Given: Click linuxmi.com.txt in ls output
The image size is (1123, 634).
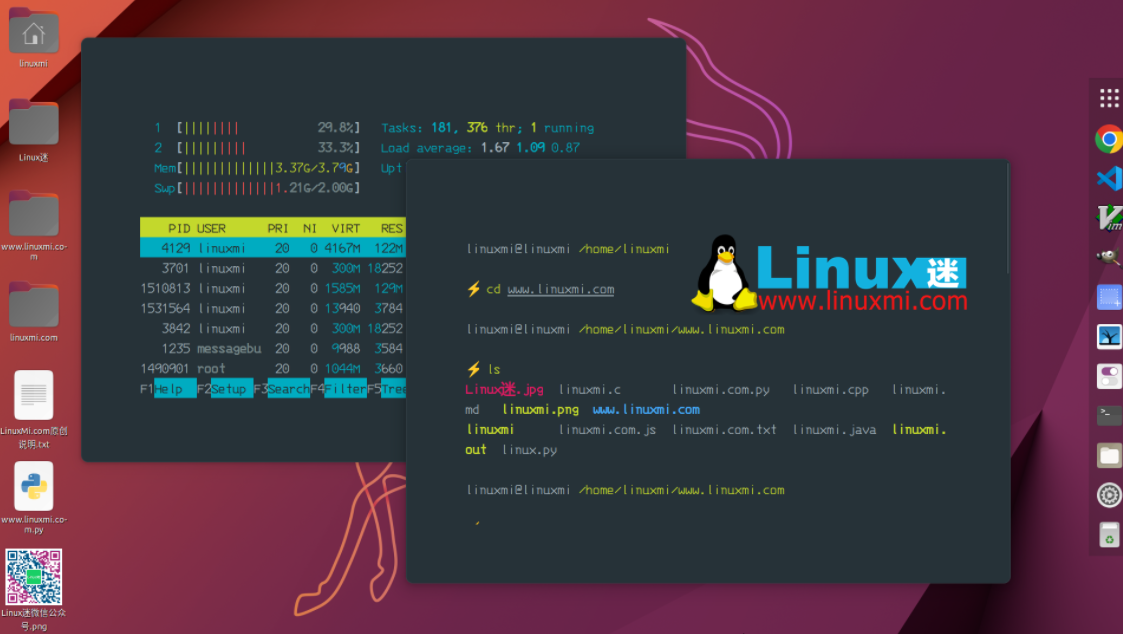Looking at the screenshot, I should (724, 430).
